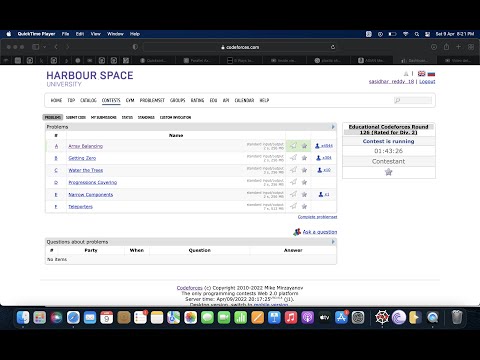Click Safari new tab plus icon

(458, 47)
